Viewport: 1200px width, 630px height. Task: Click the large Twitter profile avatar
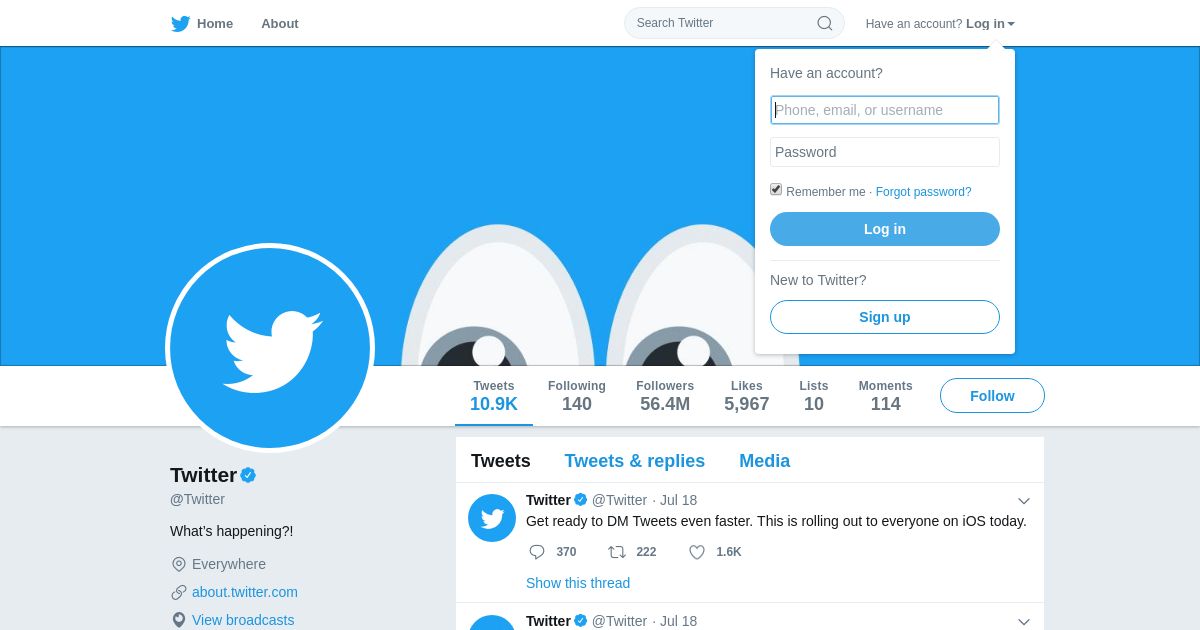point(270,348)
